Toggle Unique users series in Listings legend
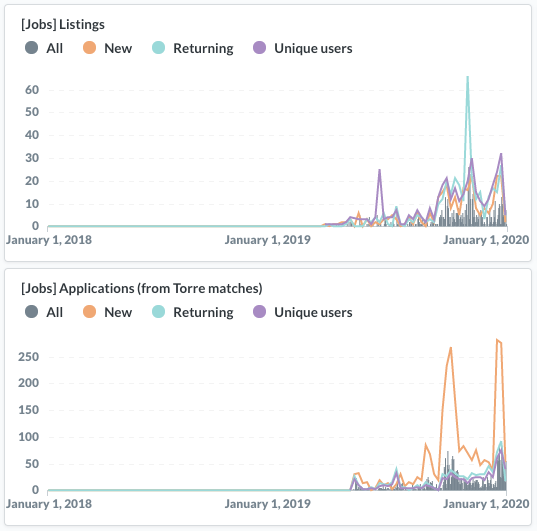The height and width of the screenshot is (531, 537). 302,48
